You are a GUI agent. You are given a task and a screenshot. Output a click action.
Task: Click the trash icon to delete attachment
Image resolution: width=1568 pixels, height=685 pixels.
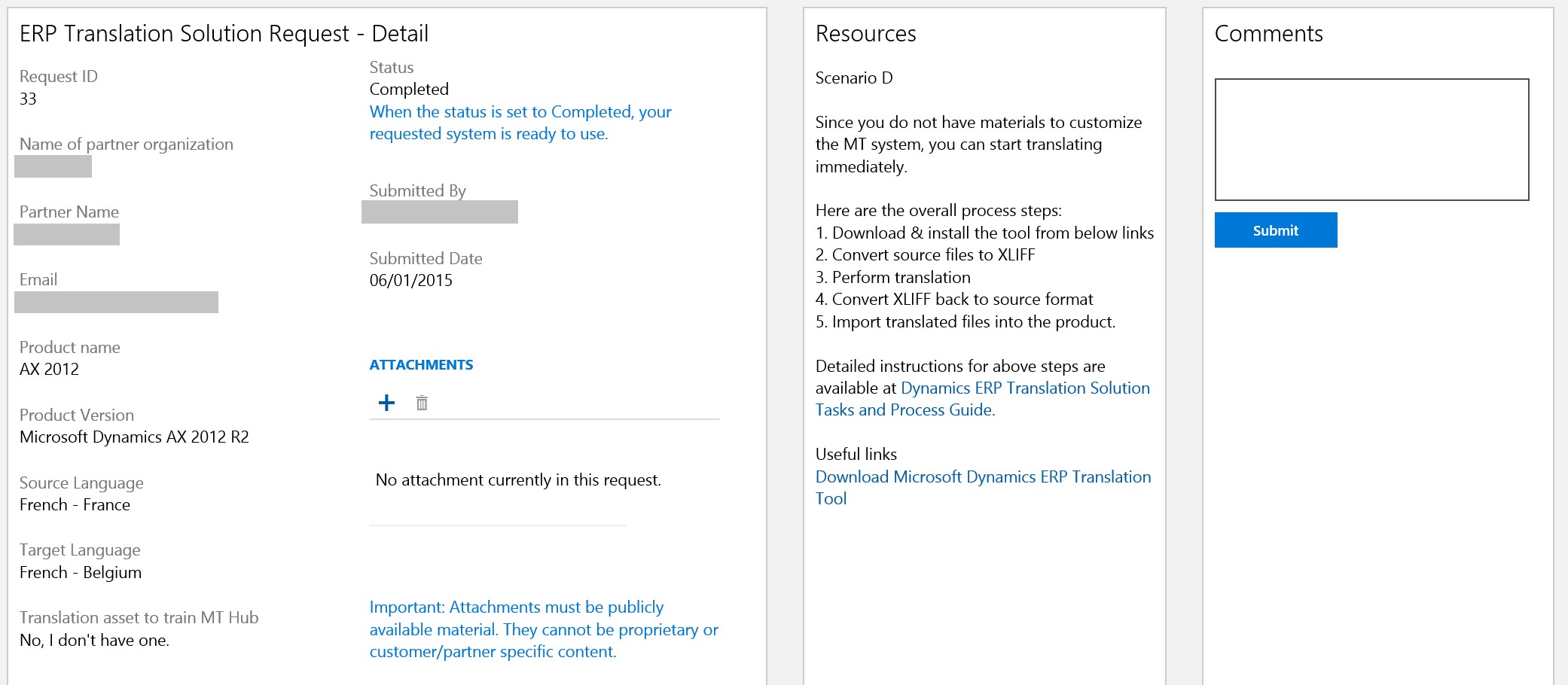(x=422, y=403)
